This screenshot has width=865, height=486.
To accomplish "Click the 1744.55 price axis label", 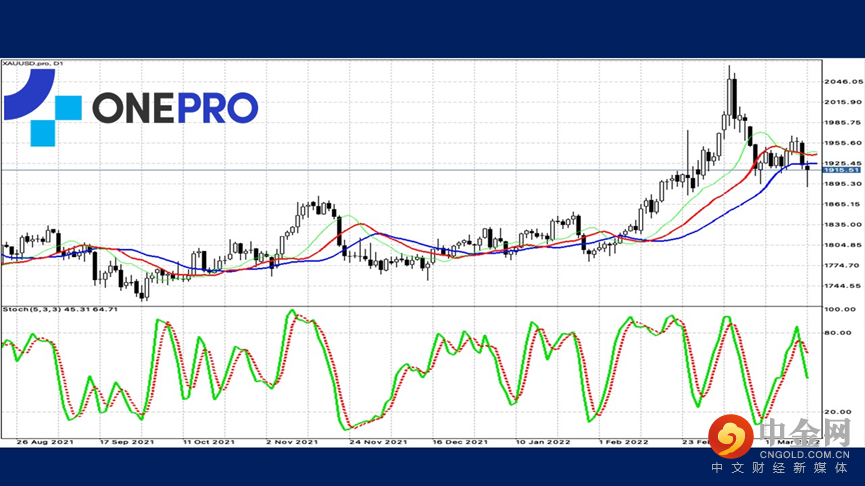I will point(842,286).
